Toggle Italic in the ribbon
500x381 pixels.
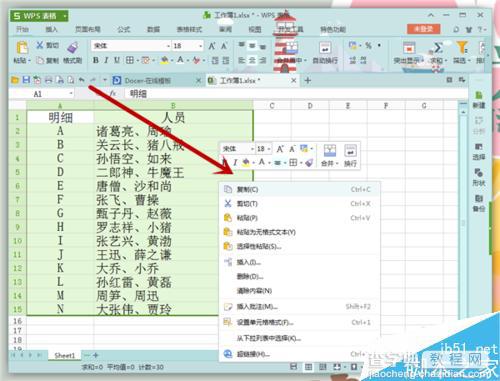106,60
